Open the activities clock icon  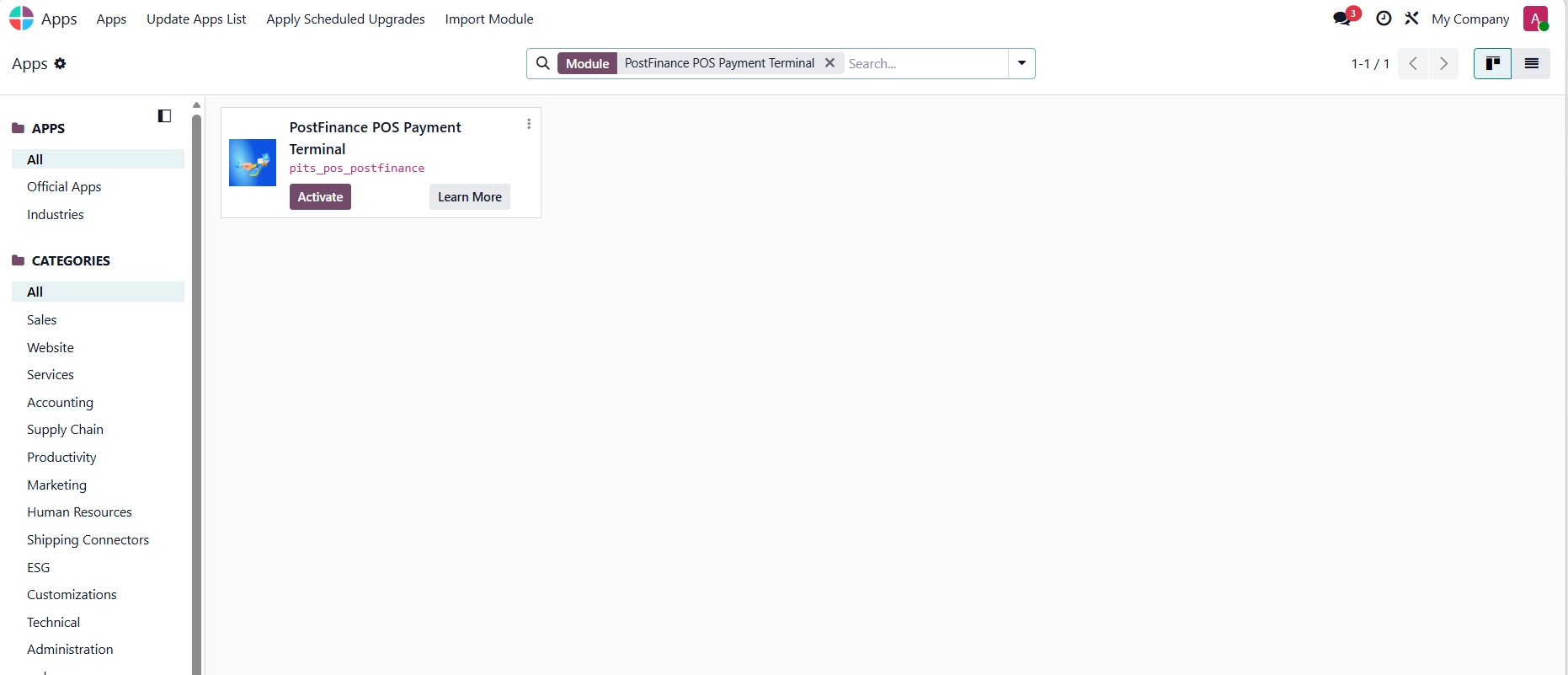(x=1384, y=19)
